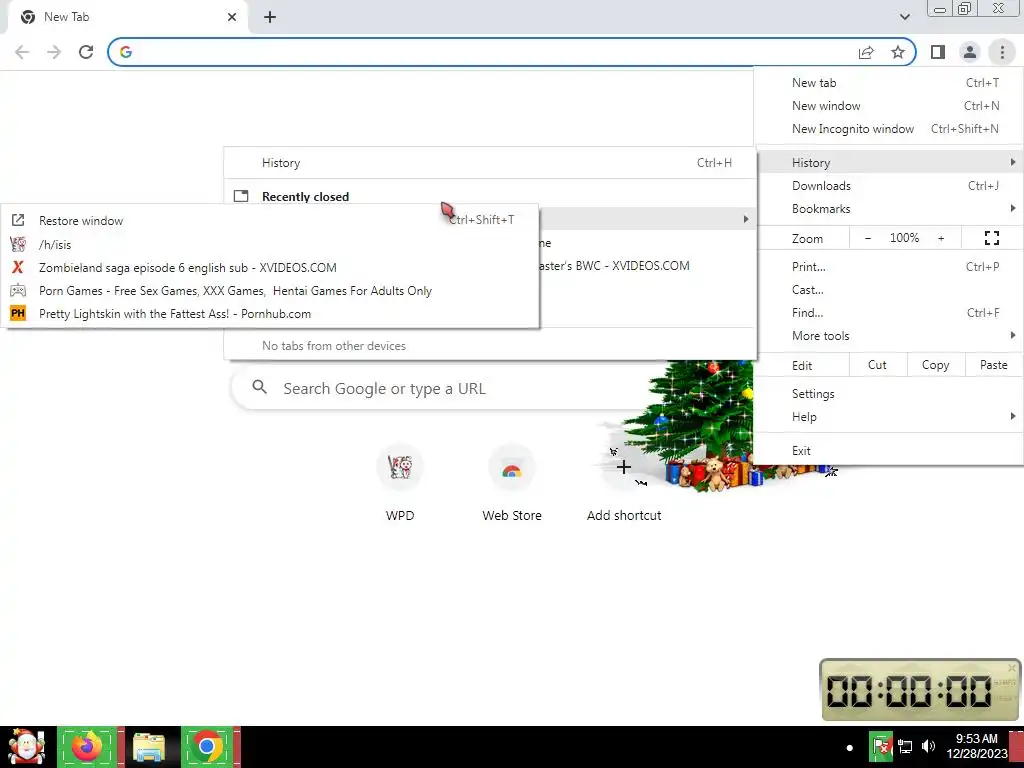Click the forward navigation arrow
1024x768 pixels.
point(54,52)
